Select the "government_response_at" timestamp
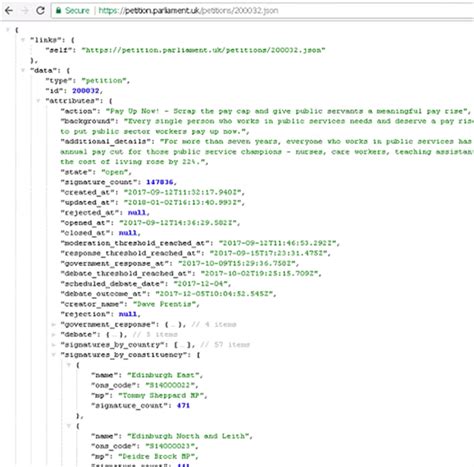474x467 pixels. [x=238, y=263]
